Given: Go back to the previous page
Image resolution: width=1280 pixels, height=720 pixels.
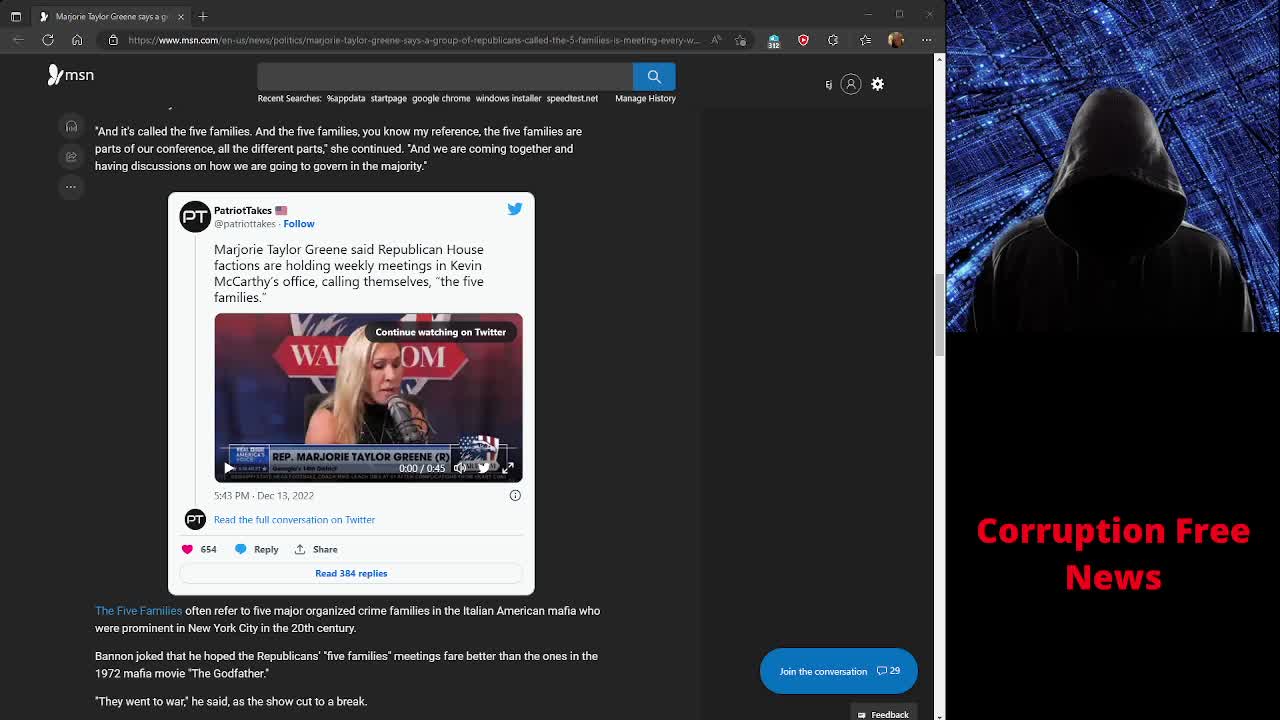Looking at the screenshot, I should click(x=18, y=40).
